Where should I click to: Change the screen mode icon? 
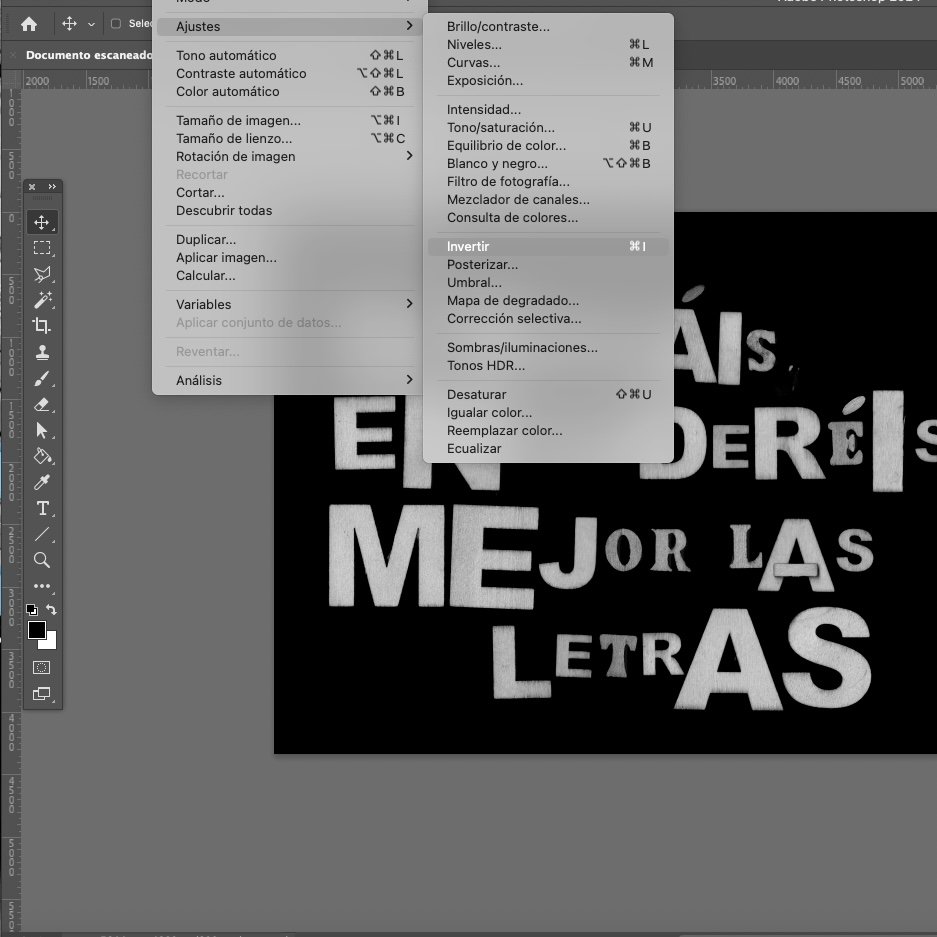pos(42,694)
